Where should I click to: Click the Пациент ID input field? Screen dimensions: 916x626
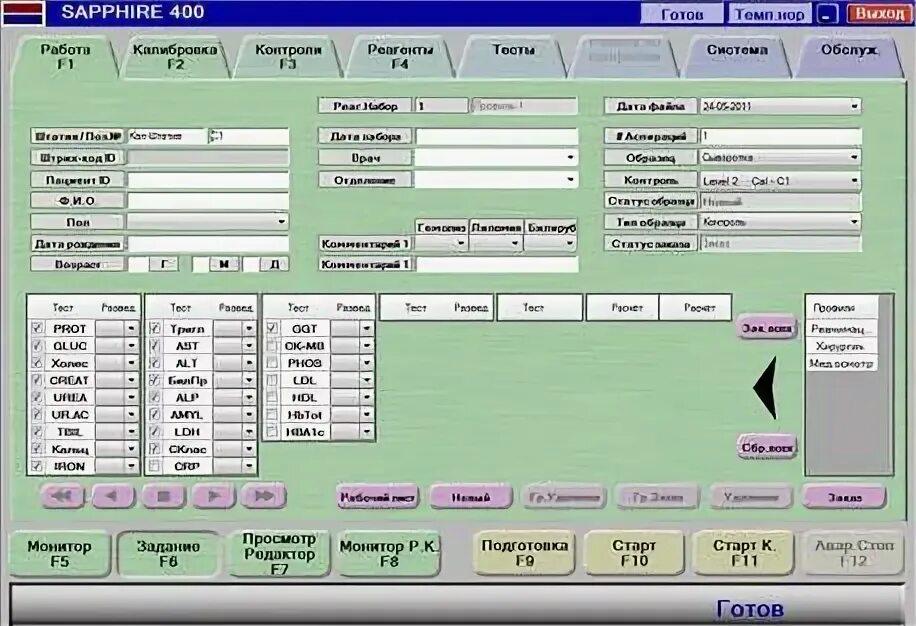click(208, 180)
